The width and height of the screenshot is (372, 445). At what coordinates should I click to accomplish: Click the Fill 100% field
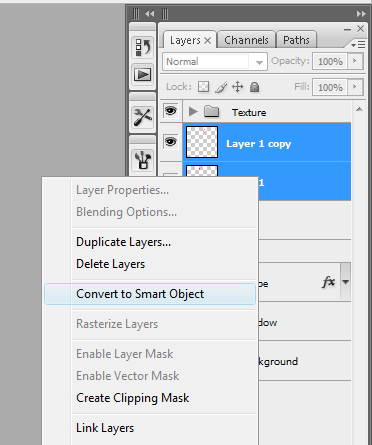330,87
